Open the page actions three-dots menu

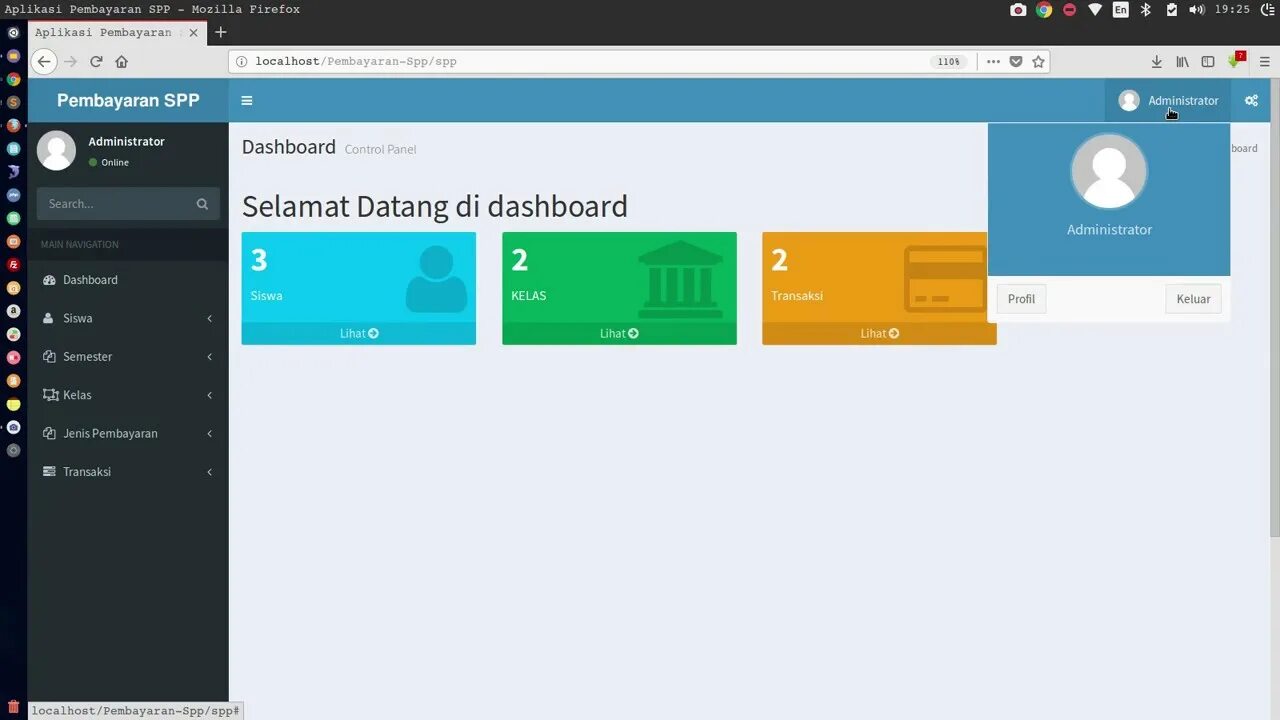(x=993, y=61)
